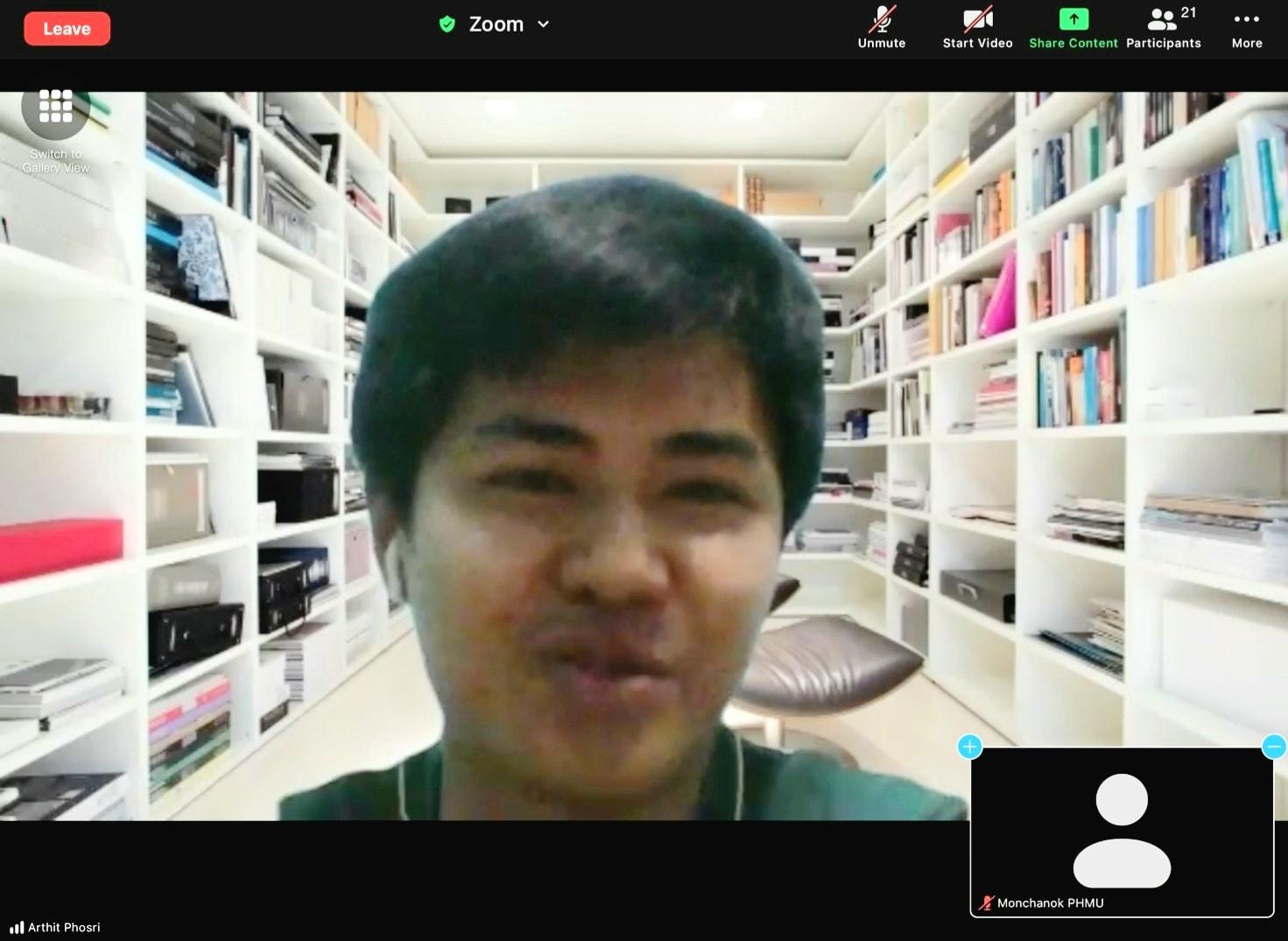Click the muted mic icon beside Monchanok PHMU
Viewport: 1288px width, 941px height.
pos(987,903)
